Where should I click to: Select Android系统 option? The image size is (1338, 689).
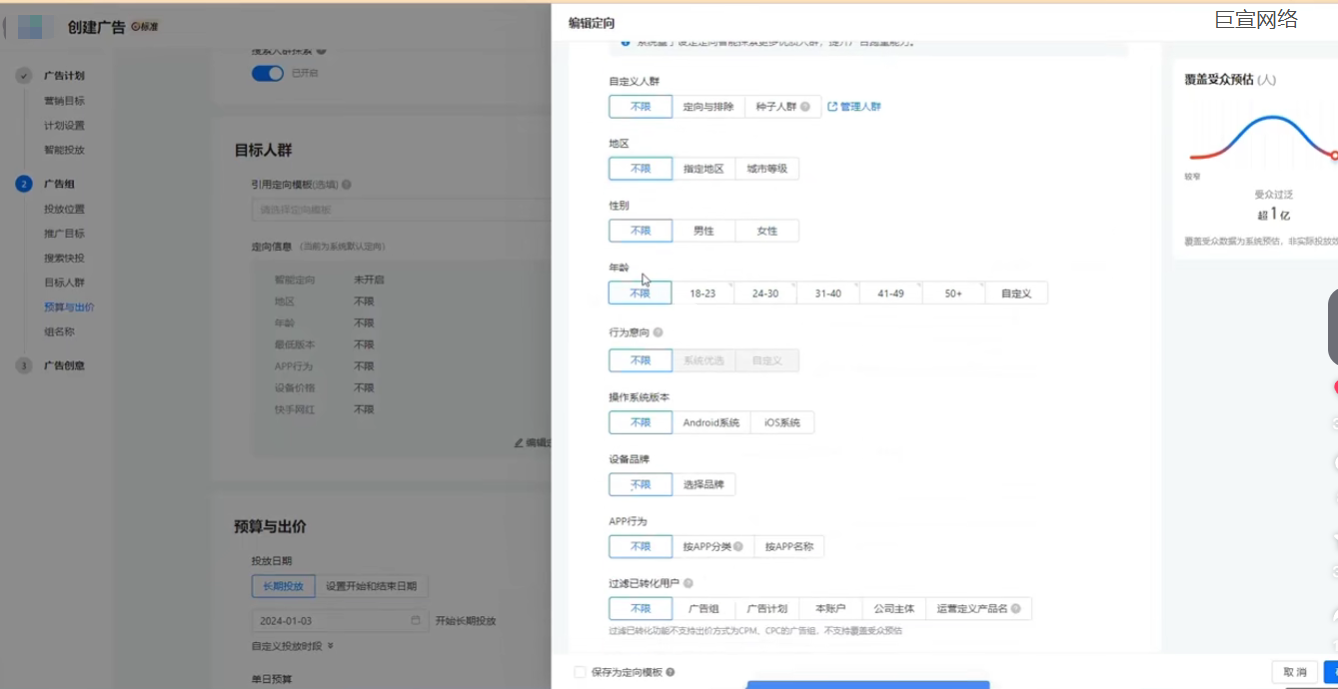point(711,423)
